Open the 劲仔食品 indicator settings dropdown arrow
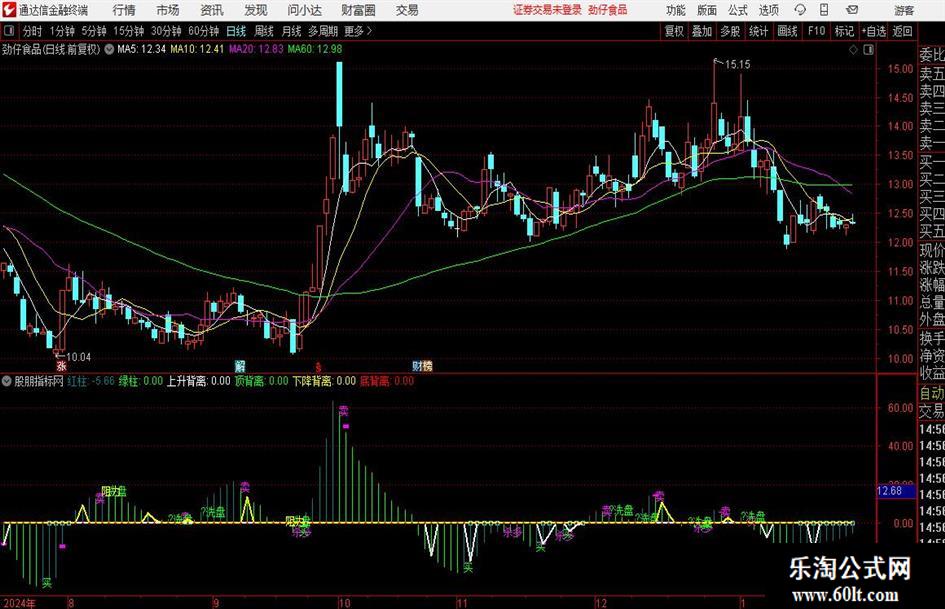The height and width of the screenshot is (609, 945). [x=109, y=50]
